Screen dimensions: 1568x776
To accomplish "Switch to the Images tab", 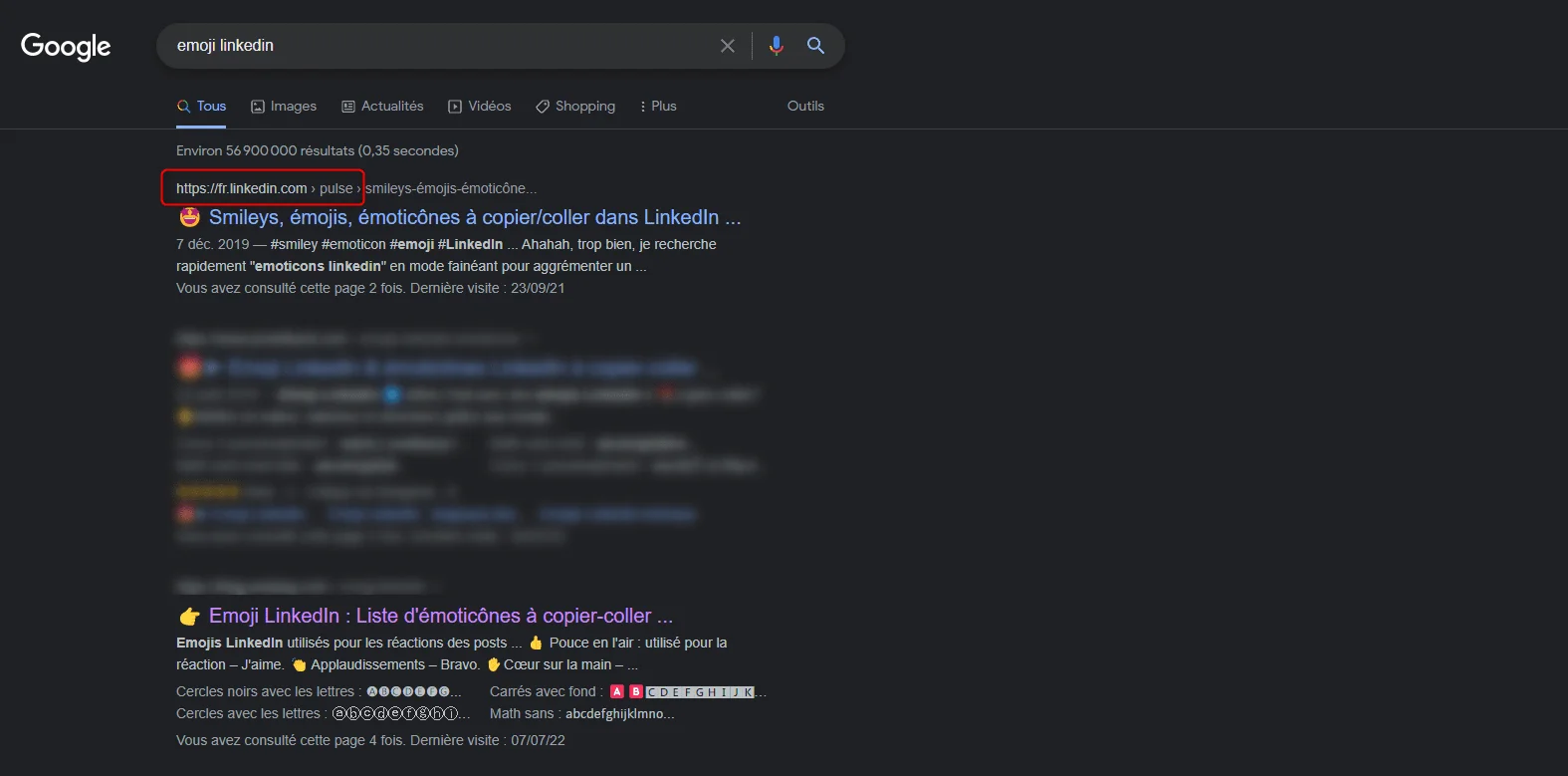I will click(284, 107).
